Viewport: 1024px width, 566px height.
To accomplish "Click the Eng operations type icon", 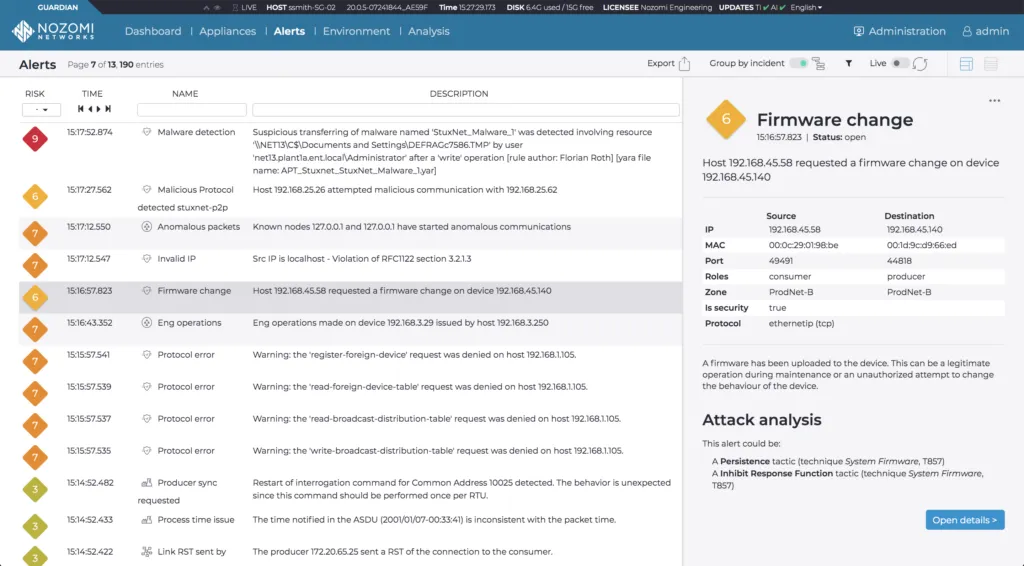I will coord(146,322).
